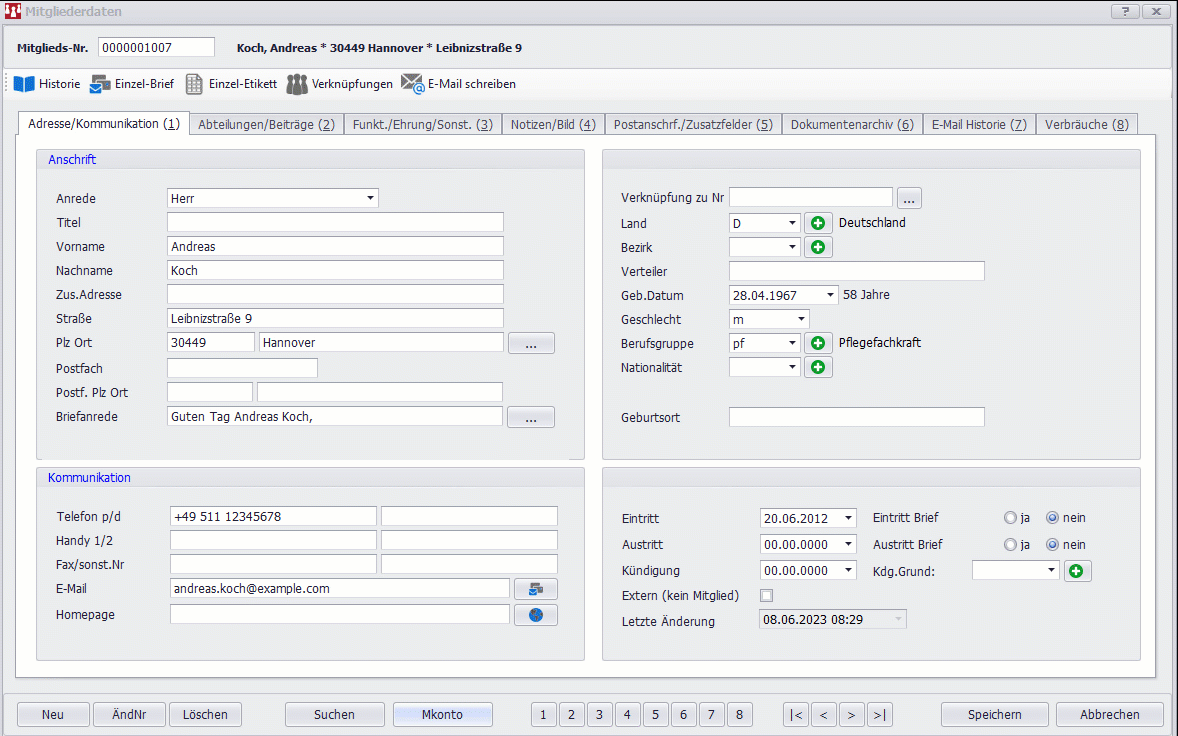Open the Historie book icon
The width and height of the screenshot is (1178, 736).
tap(24, 84)
